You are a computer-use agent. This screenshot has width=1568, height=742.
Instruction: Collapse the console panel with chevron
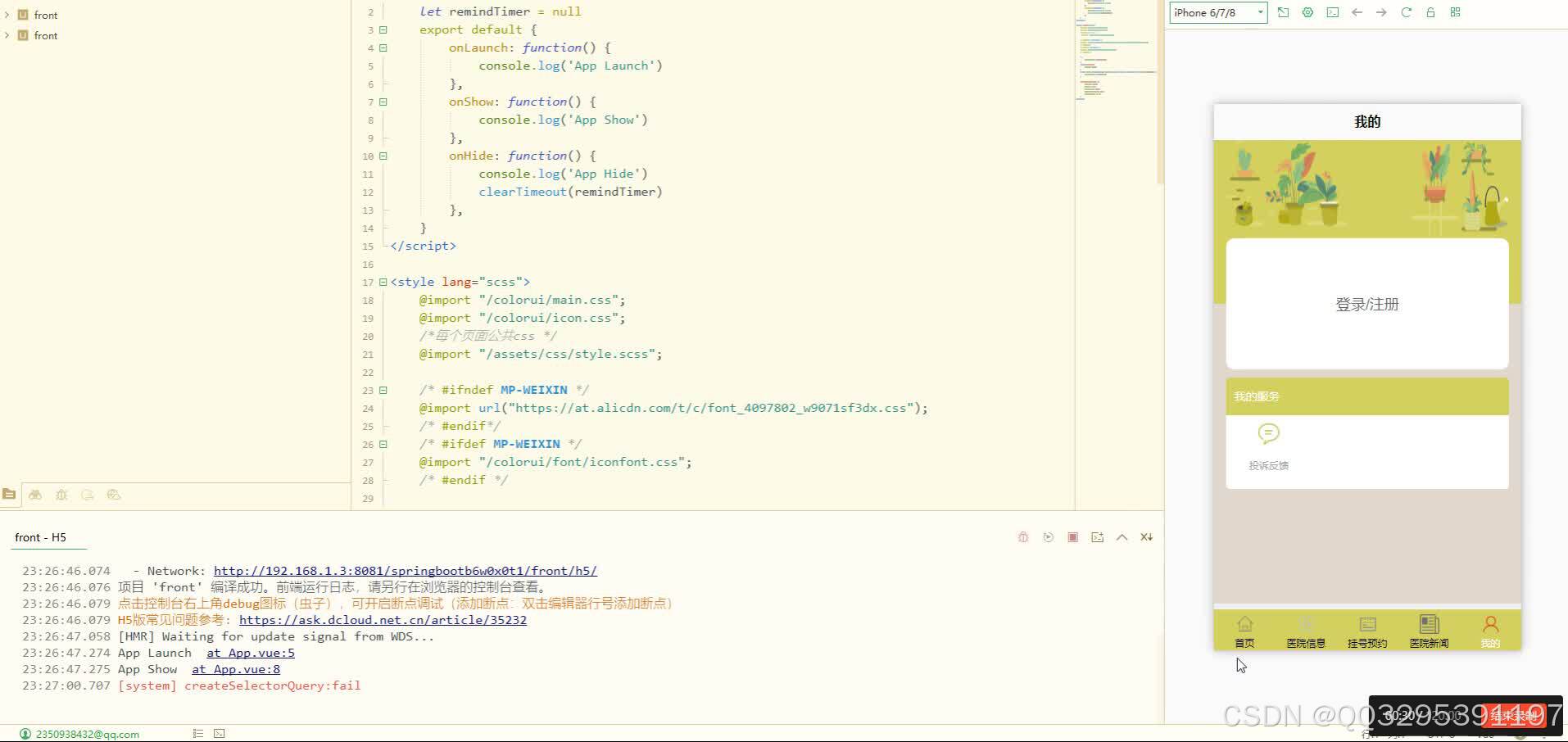coord(1122,537)
